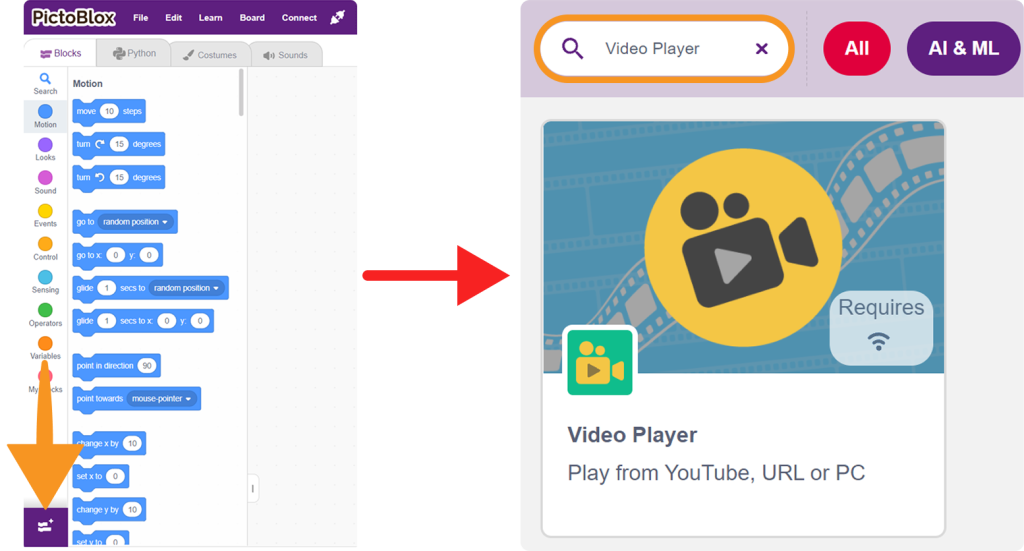Click the 'glide 1 secs to x: y:' block
The width and height of the screenshot is (1024, 551).
point(143,321)
